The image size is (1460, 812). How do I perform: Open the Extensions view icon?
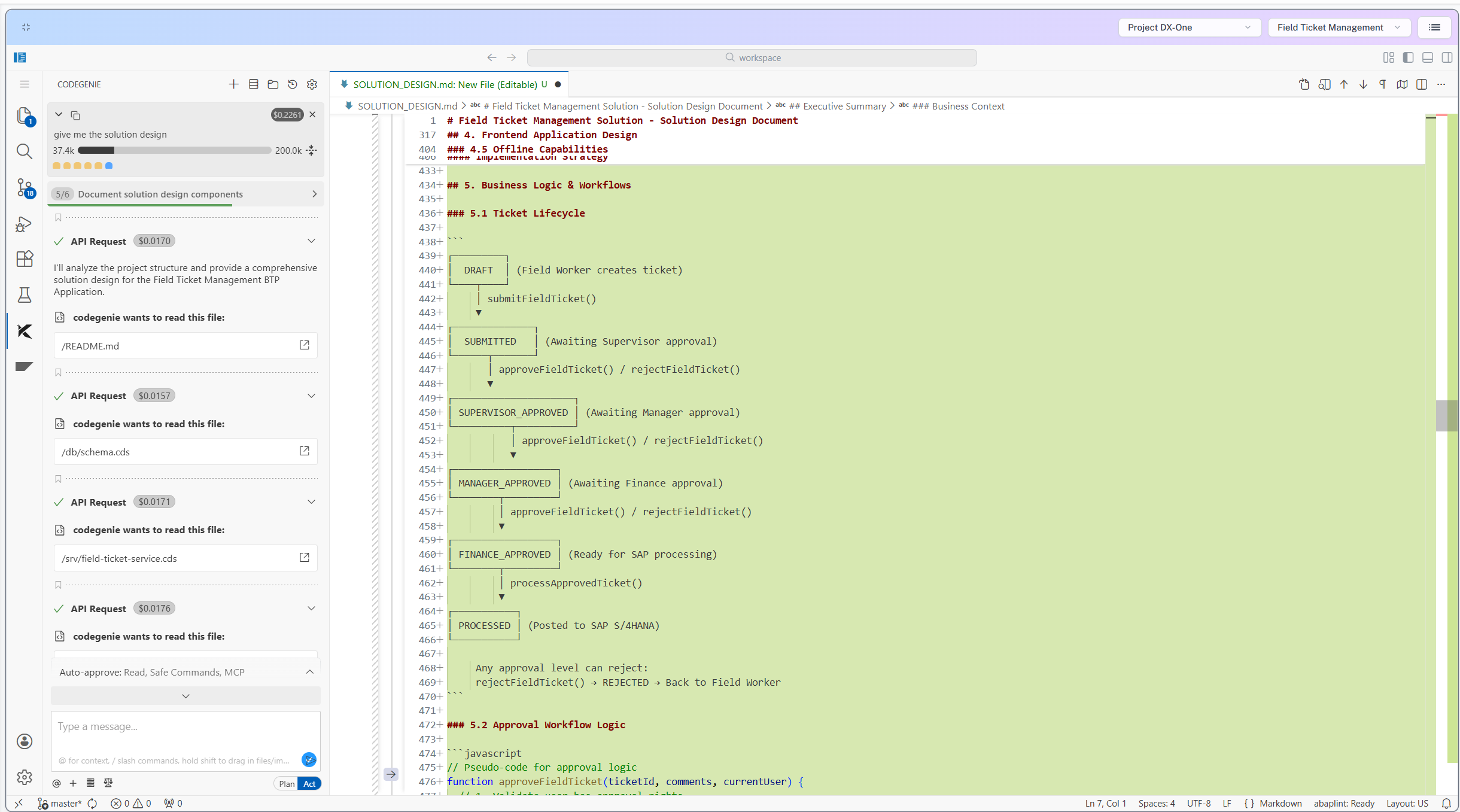tap(24, 259)
